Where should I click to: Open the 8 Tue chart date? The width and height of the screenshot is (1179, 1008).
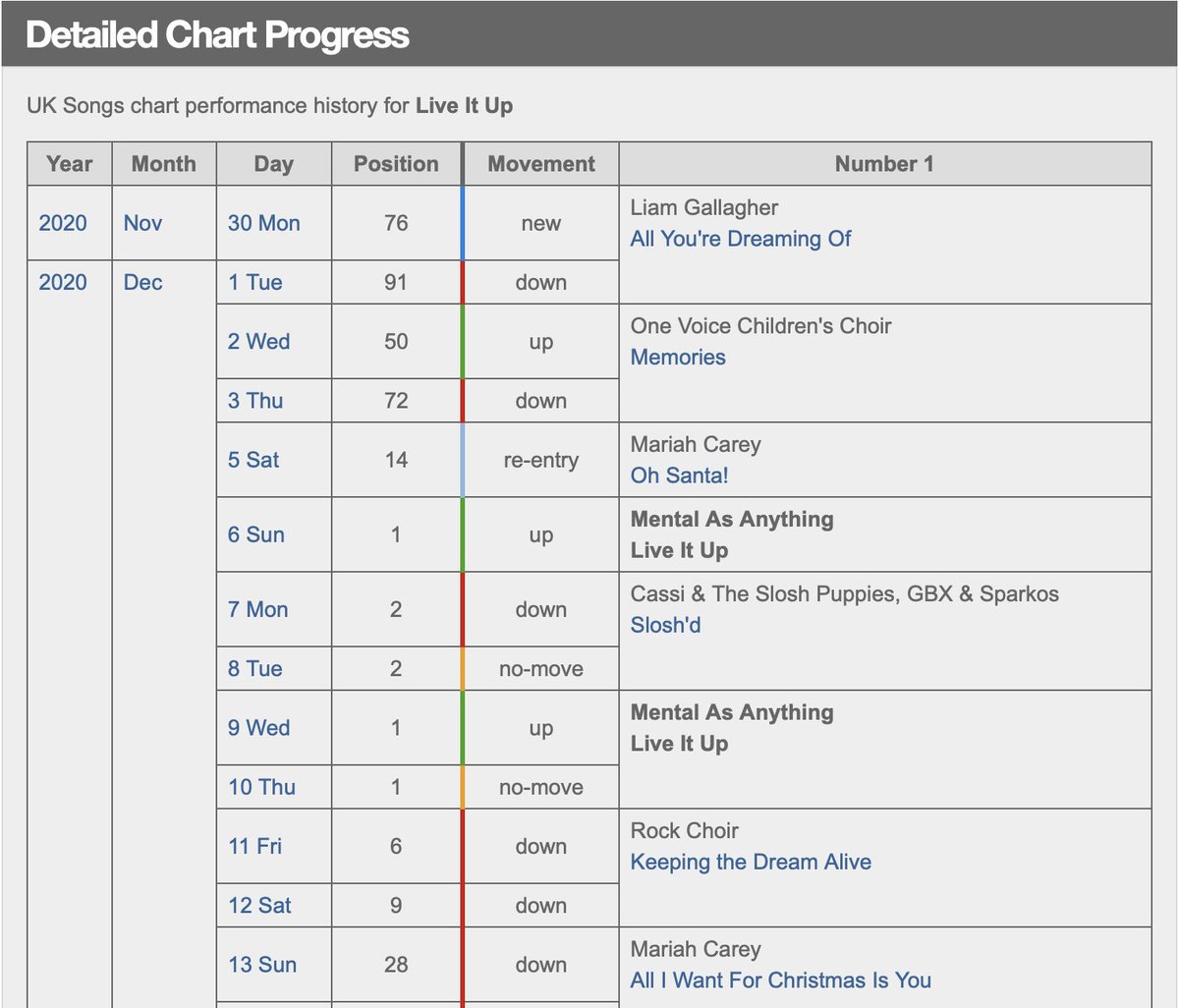pos(255,669)
